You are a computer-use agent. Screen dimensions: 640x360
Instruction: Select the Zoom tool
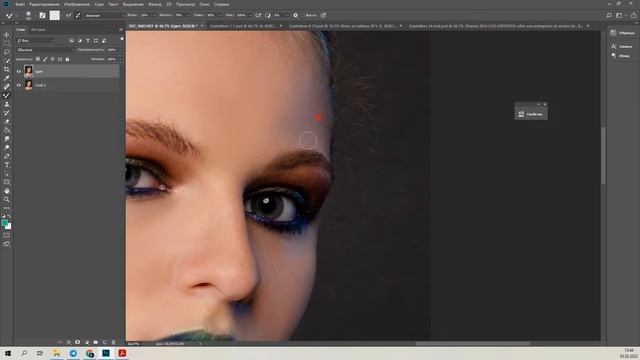(x=7, y=199)
